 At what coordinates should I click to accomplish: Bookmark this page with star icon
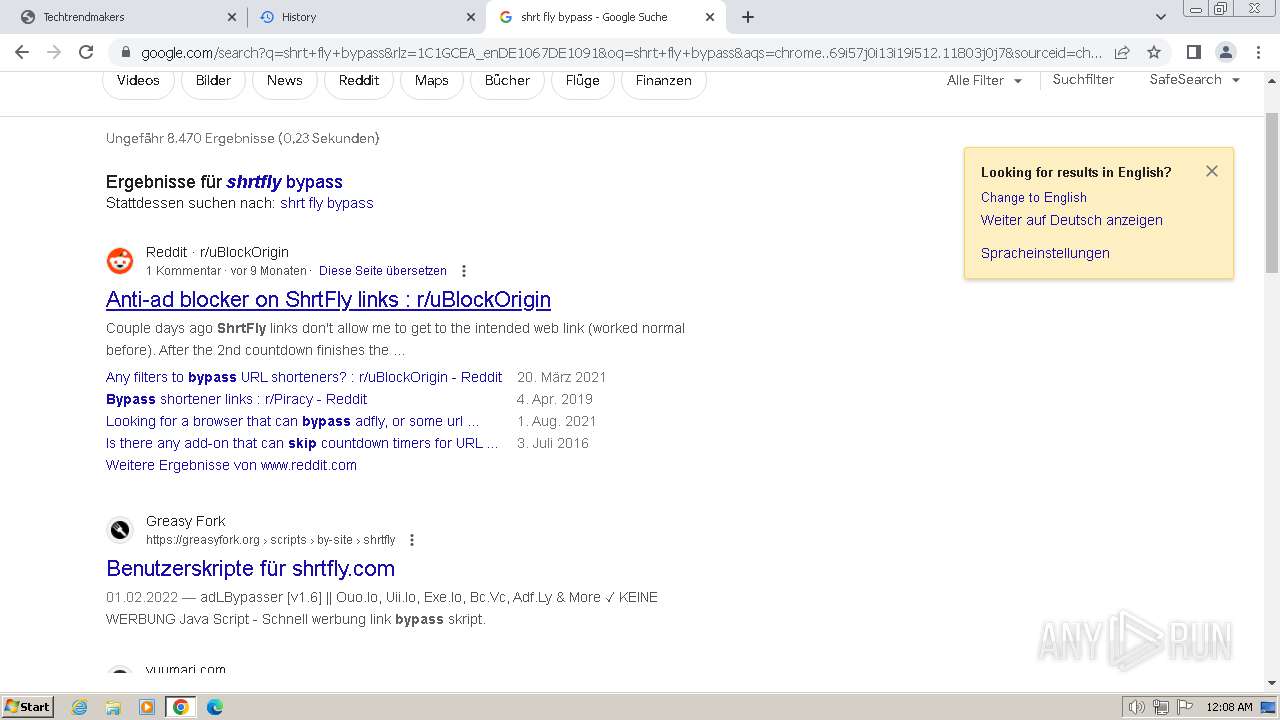pos(1154,52)
